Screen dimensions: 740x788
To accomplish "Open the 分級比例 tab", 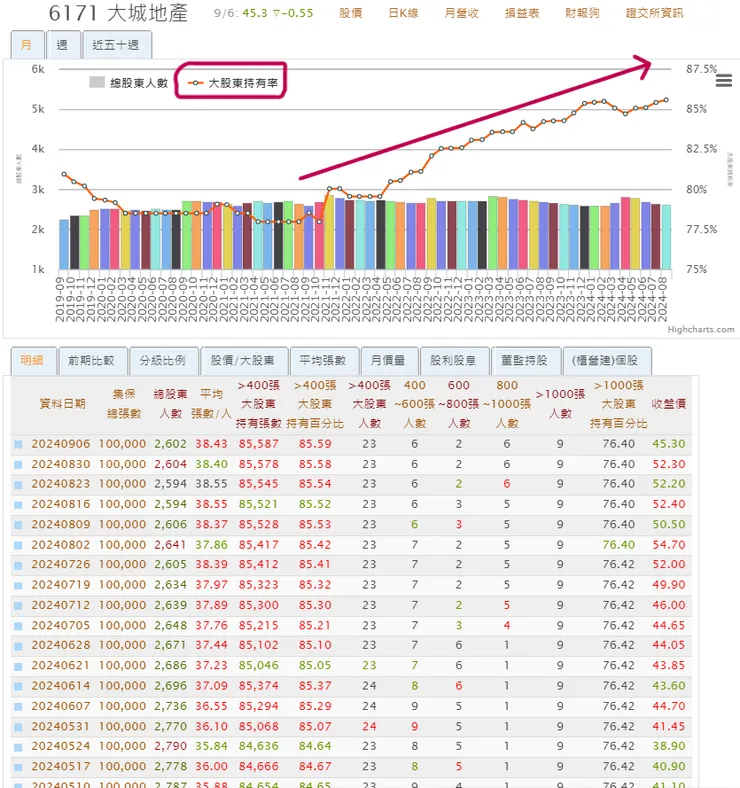I will (163, 360).
